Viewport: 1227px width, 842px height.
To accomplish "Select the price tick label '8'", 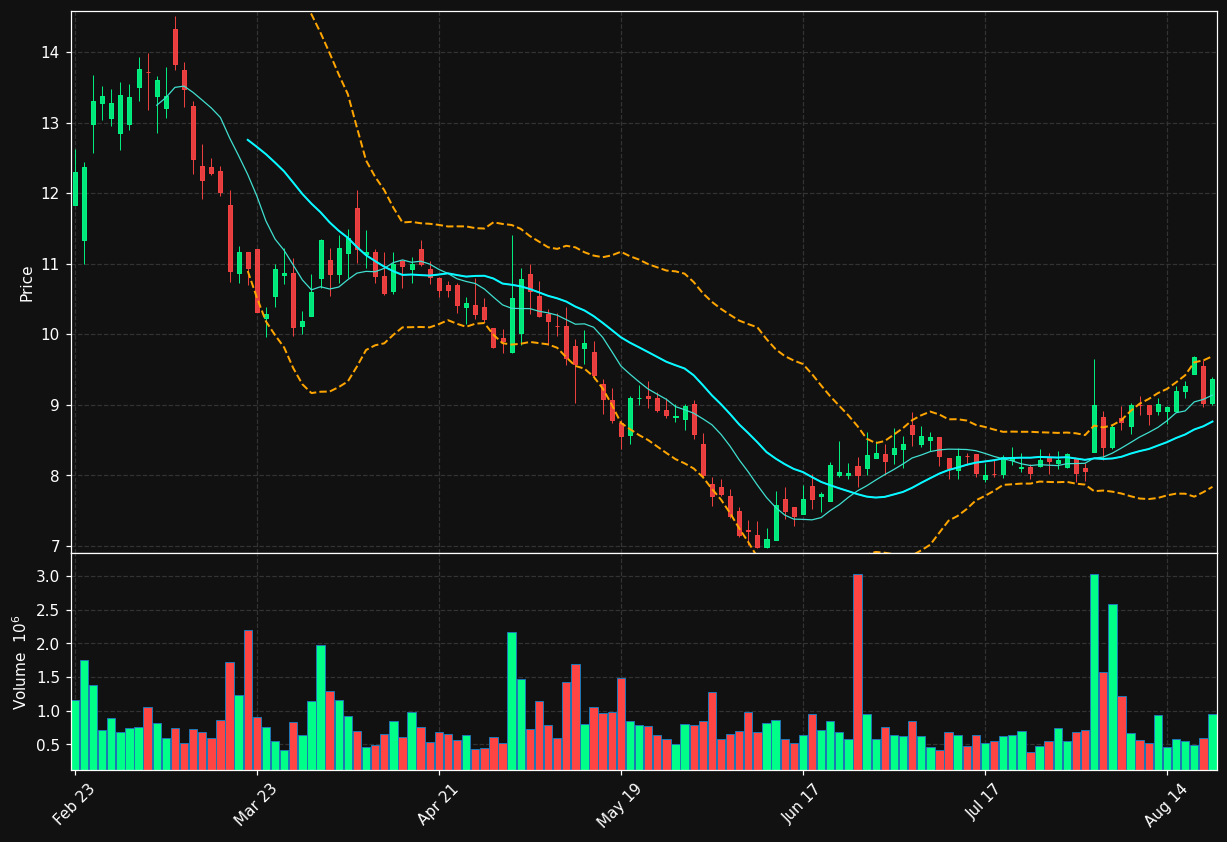I will click(55, 475).
